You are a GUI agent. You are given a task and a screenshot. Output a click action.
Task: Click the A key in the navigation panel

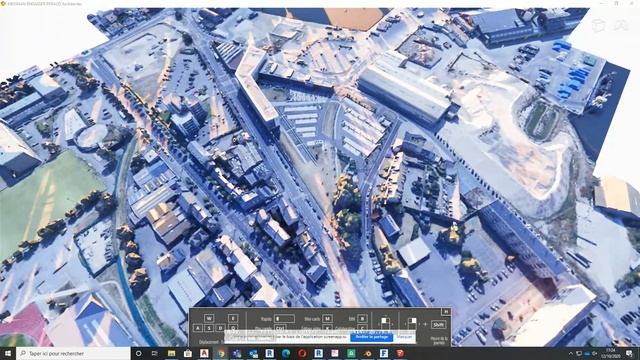point(198,328)
